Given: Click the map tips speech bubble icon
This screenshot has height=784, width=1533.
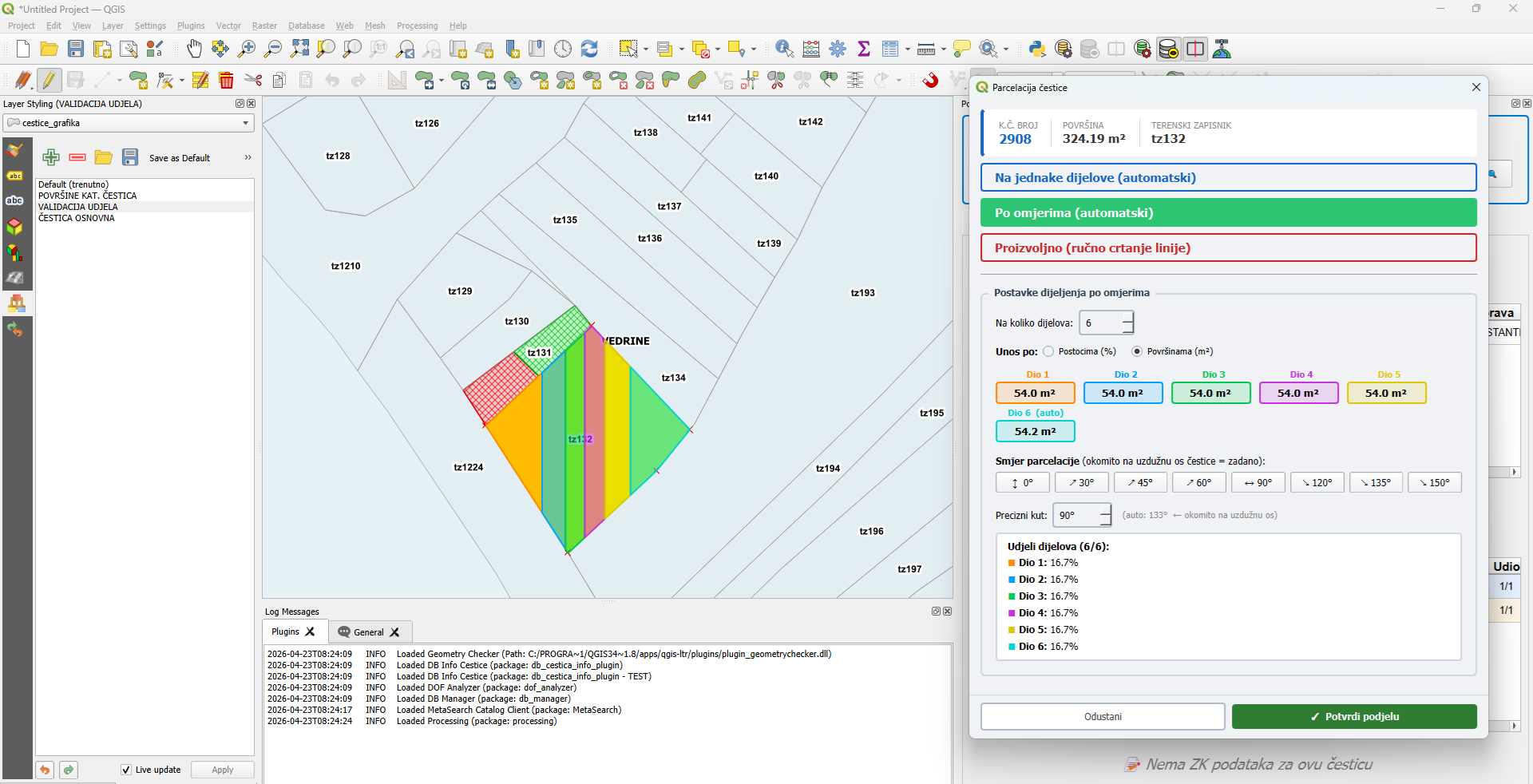Looking at the screenshot, I should (x=962, y=49).
